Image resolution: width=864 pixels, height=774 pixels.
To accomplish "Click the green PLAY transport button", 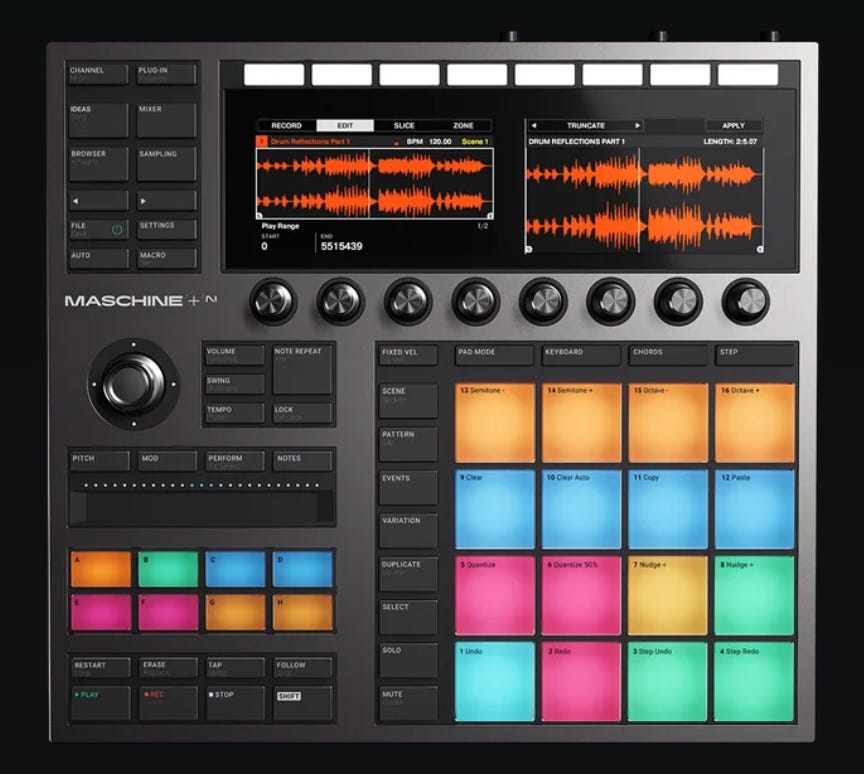I will [x=100, y=702].
